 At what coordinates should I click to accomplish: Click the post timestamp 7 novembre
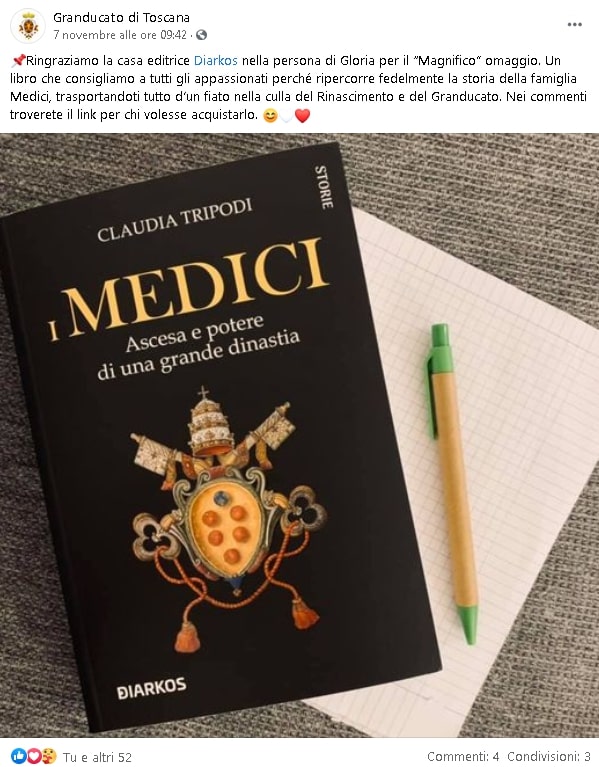(x=120, y=35)
